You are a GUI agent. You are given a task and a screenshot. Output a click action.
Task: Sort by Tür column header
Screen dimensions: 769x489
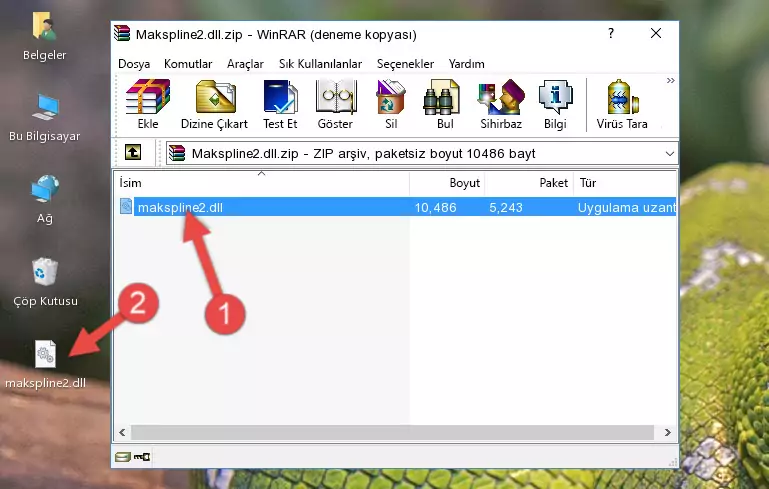pos(625,183)
